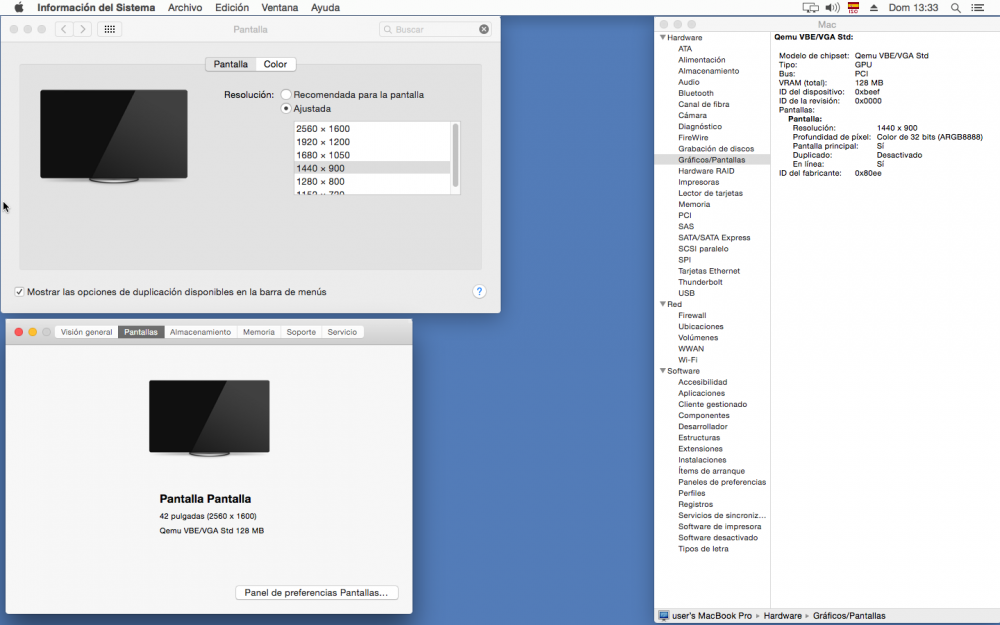Screen dimensions: 1000x625
Task: Open the Servicio tab
Action: (x=342, y=332)
